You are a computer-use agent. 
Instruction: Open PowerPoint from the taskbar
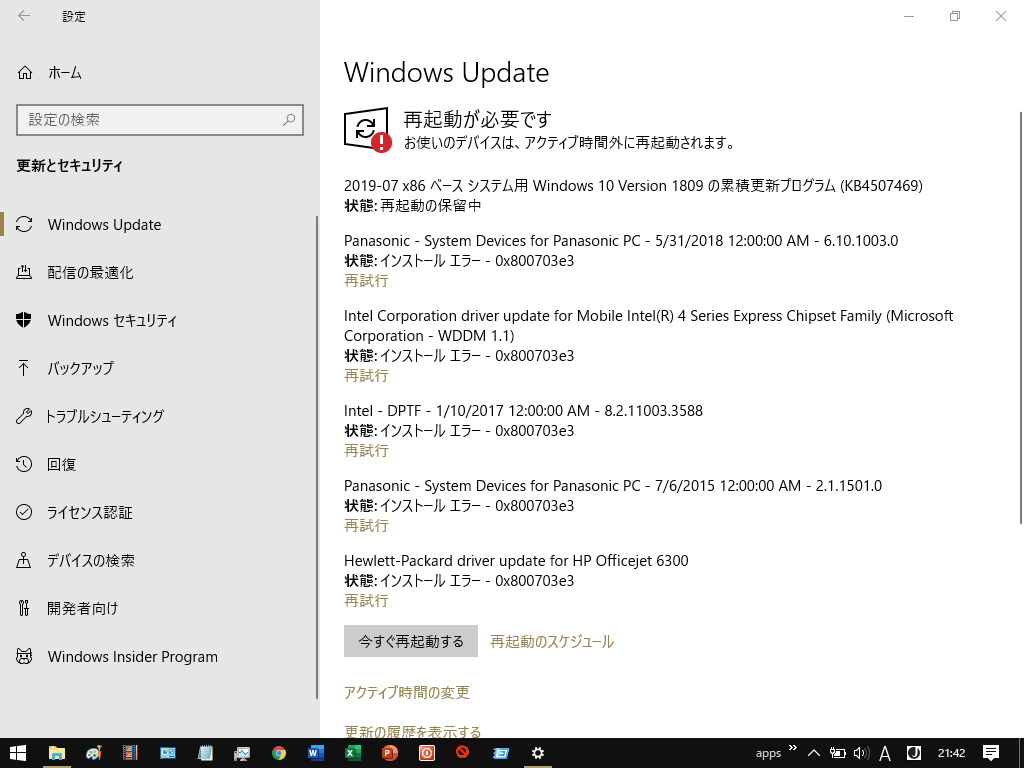coord(390,753)
